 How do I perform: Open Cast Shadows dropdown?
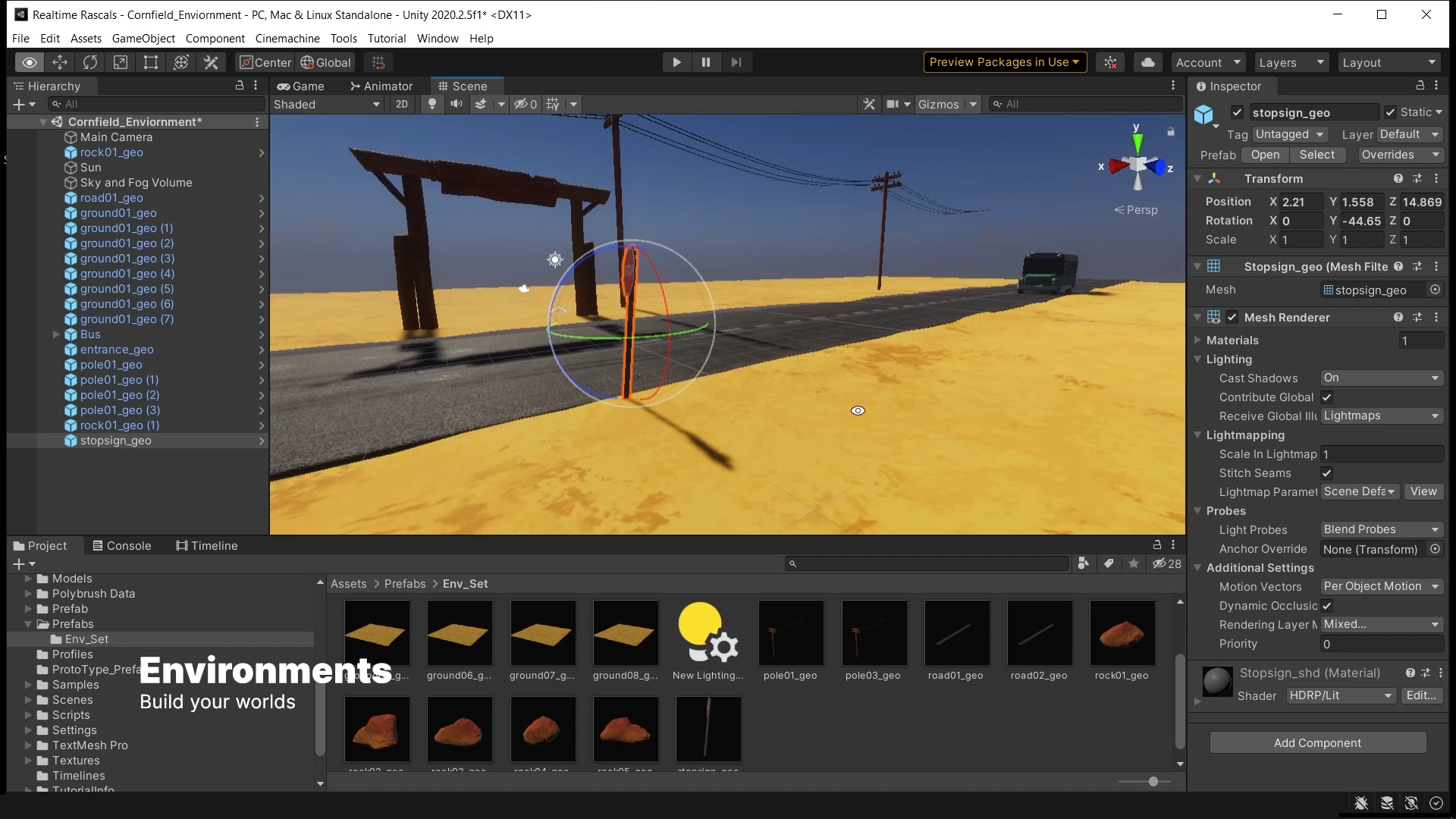click(1381, 378)
